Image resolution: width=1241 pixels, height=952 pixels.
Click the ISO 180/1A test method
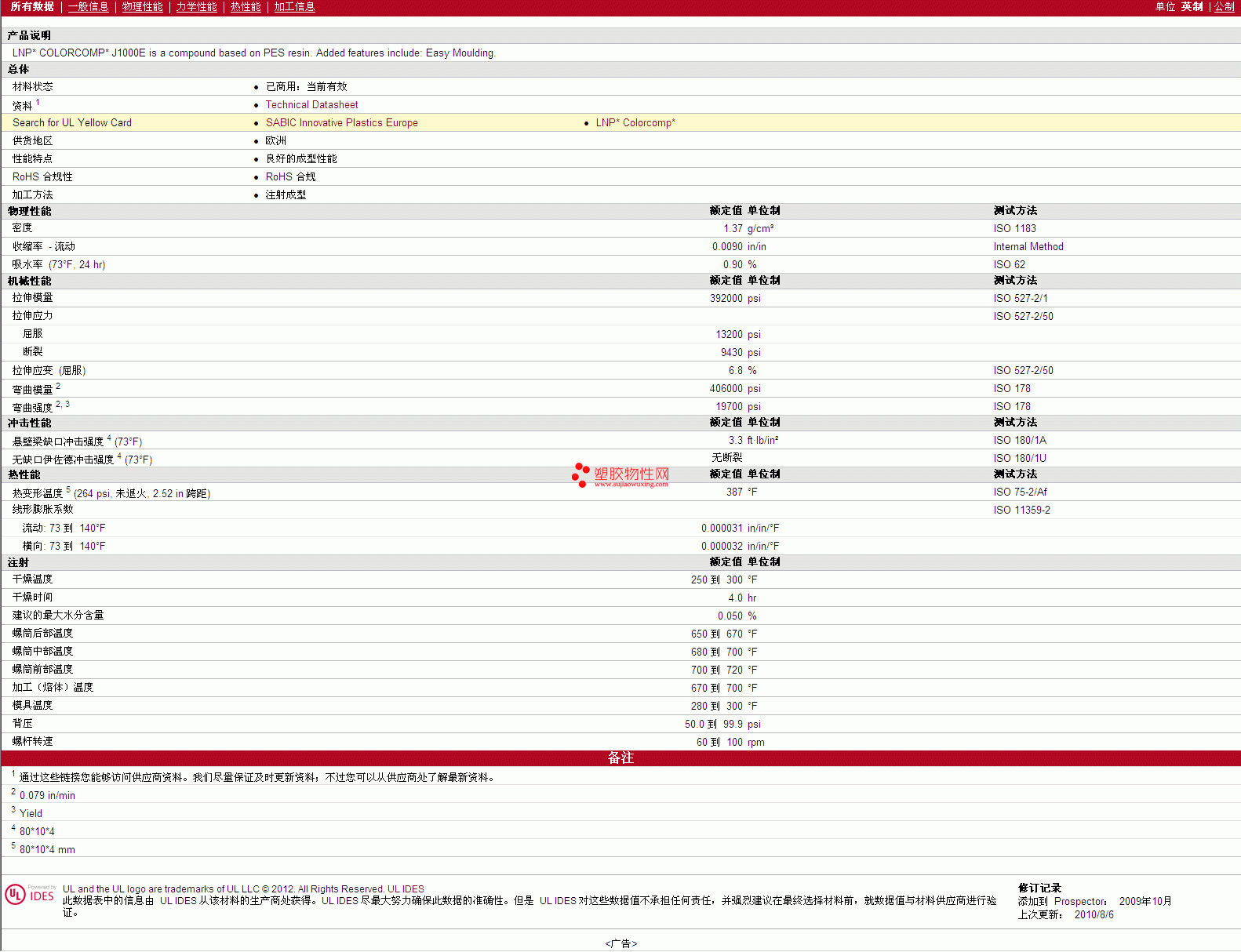tap(1020, 440)
